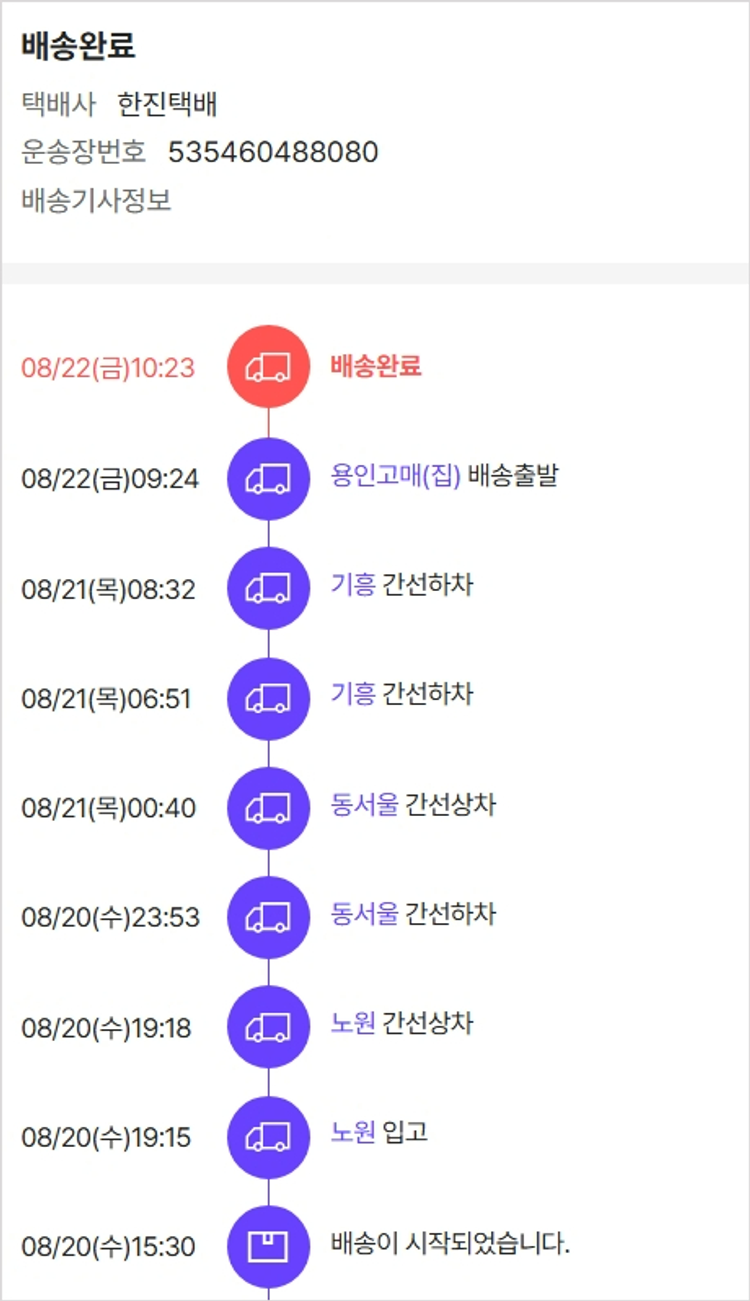Screen dimensions: 750x1301
Task: Click truck icon for 08/21 08:32 기흥
Action: (268, 588)
